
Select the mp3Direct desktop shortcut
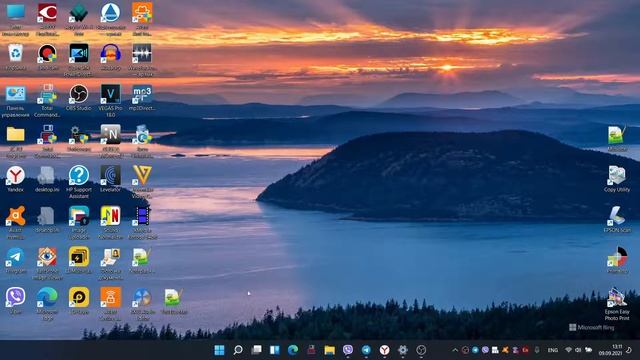pyautogui.click(x=142, y=94)
